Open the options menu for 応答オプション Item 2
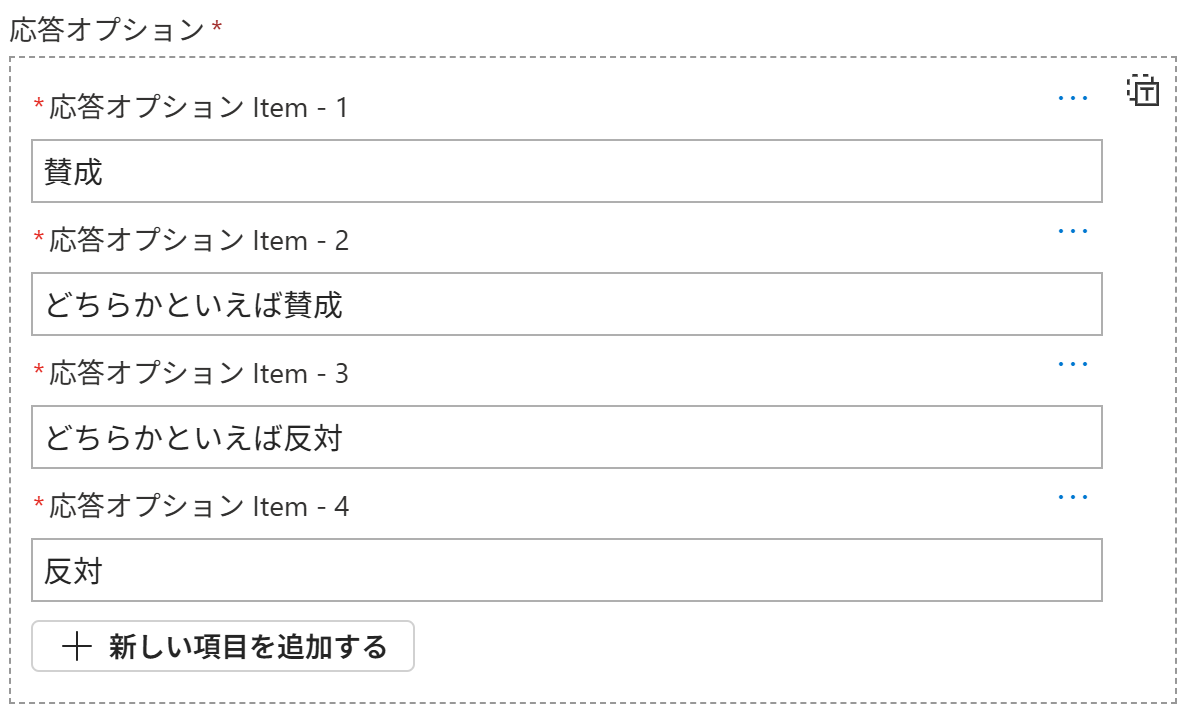 click(x=1072, y=229)
